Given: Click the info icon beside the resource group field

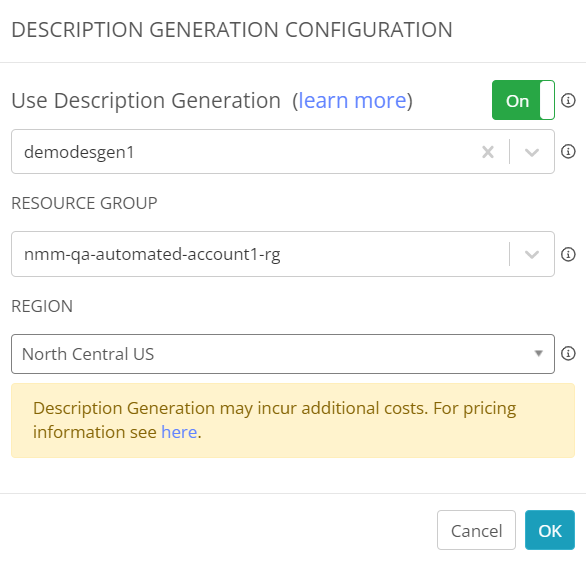Looking at the screenshot, I should (x=568, y=254).
